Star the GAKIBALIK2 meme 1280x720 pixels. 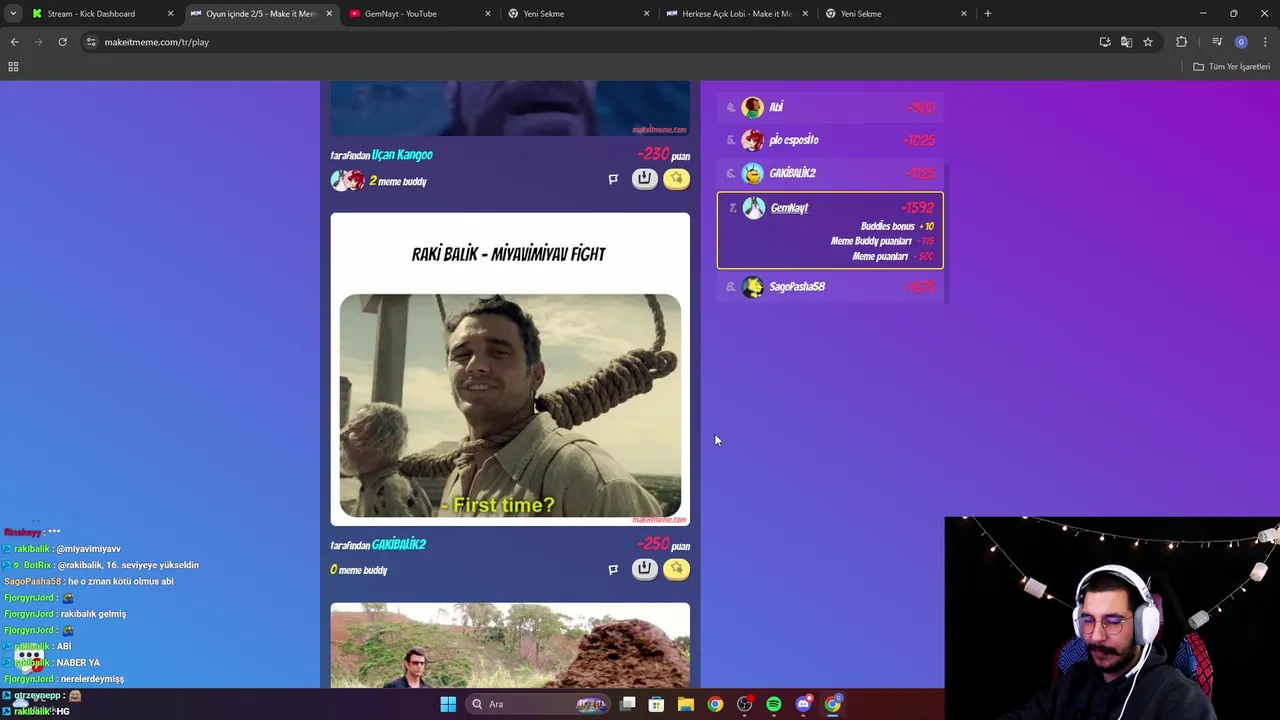click(677, 569)
